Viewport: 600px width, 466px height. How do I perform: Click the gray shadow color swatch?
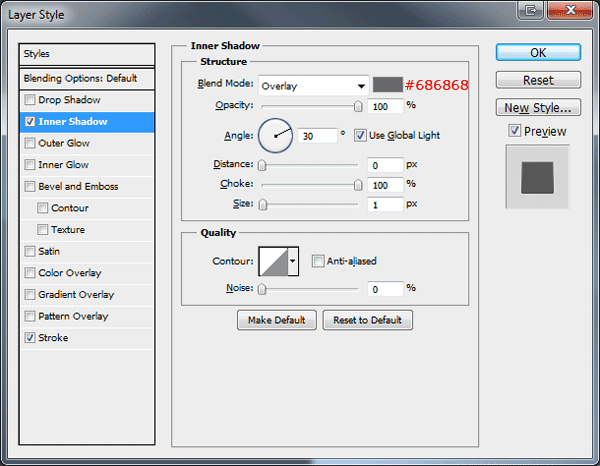388,85
